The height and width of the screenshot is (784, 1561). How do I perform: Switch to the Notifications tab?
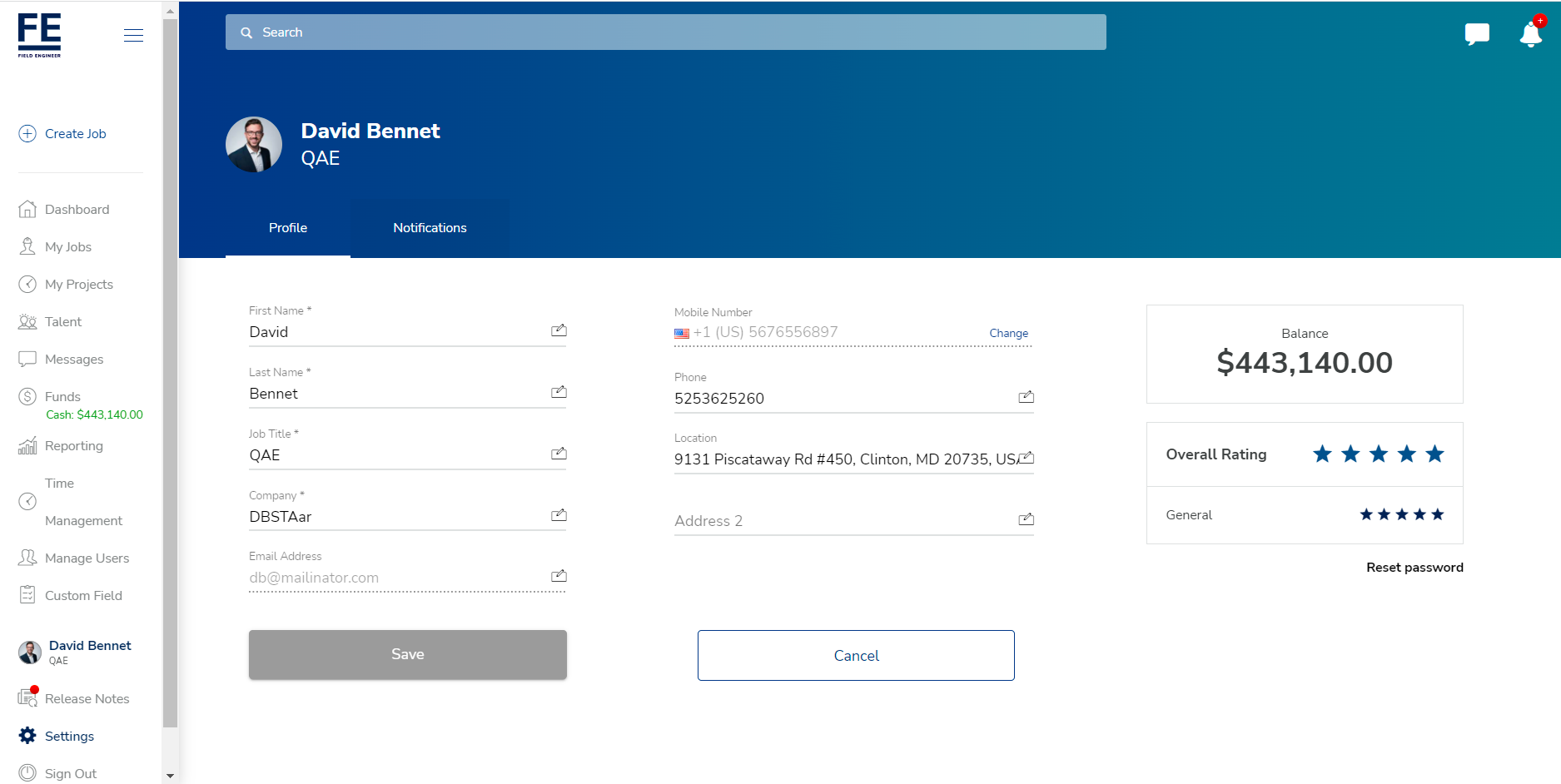(430, 228)
